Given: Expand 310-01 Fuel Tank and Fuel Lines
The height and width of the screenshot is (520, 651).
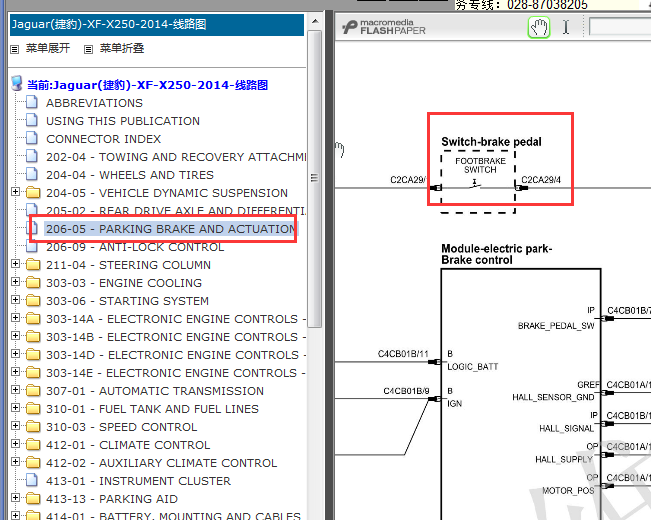Looking at the screenshot, I should [x=15, y=407].
